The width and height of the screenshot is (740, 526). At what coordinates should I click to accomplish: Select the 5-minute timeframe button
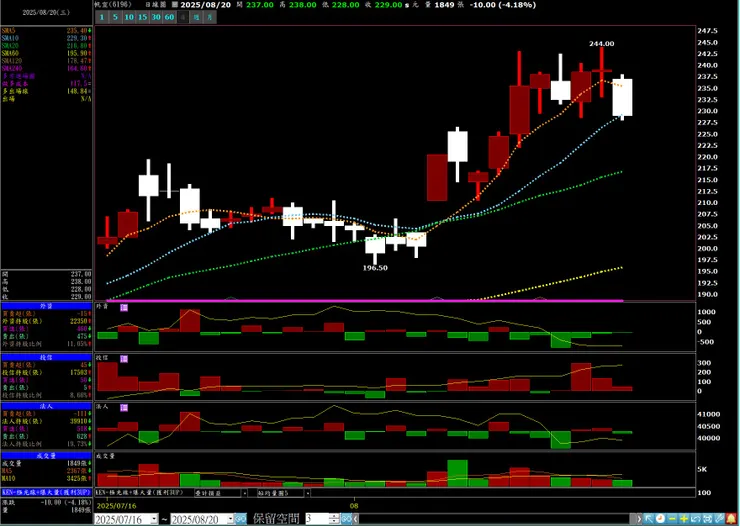[115, 17]
